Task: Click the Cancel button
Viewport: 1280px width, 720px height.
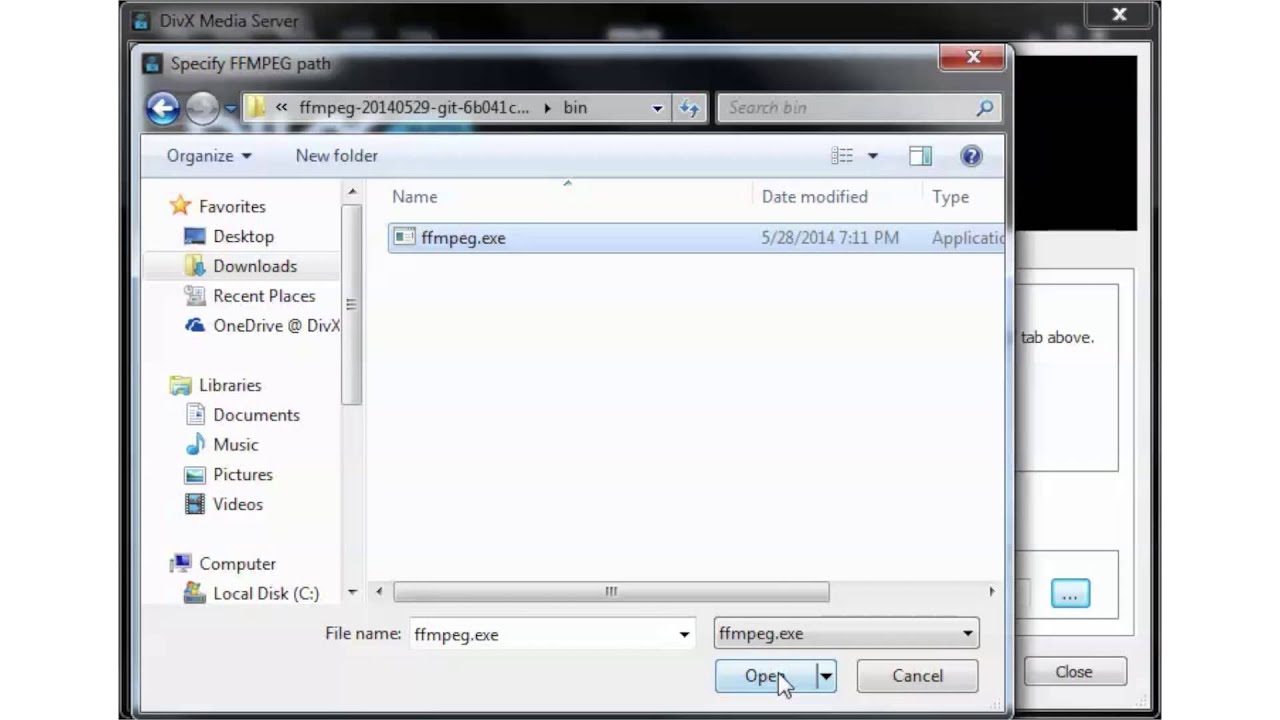Action: pos(917,677)
